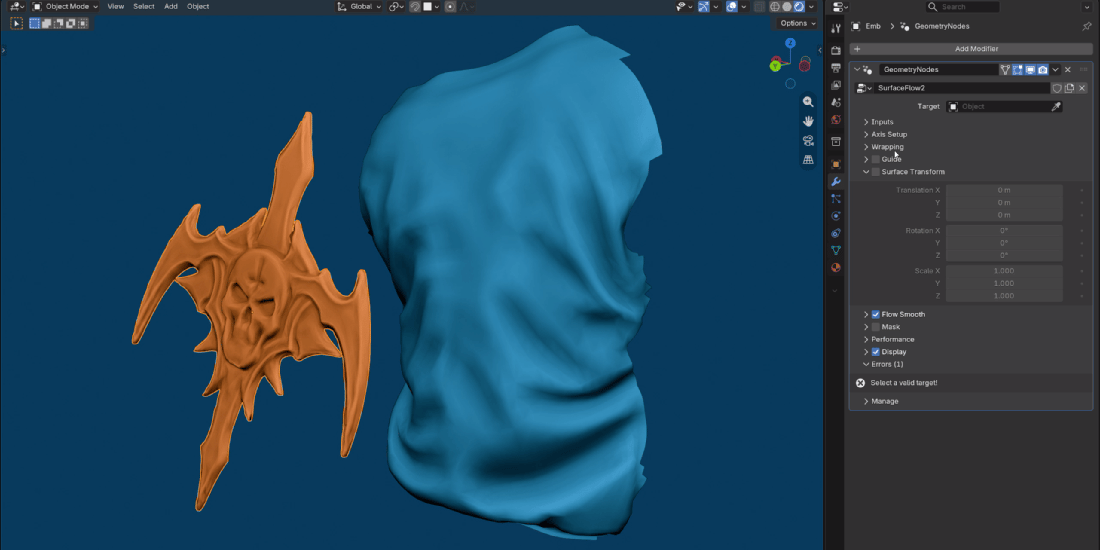The width and height of the screenshot is (1100, 550).
Task: Open the Object properties tab
Action: click(836, 164)
